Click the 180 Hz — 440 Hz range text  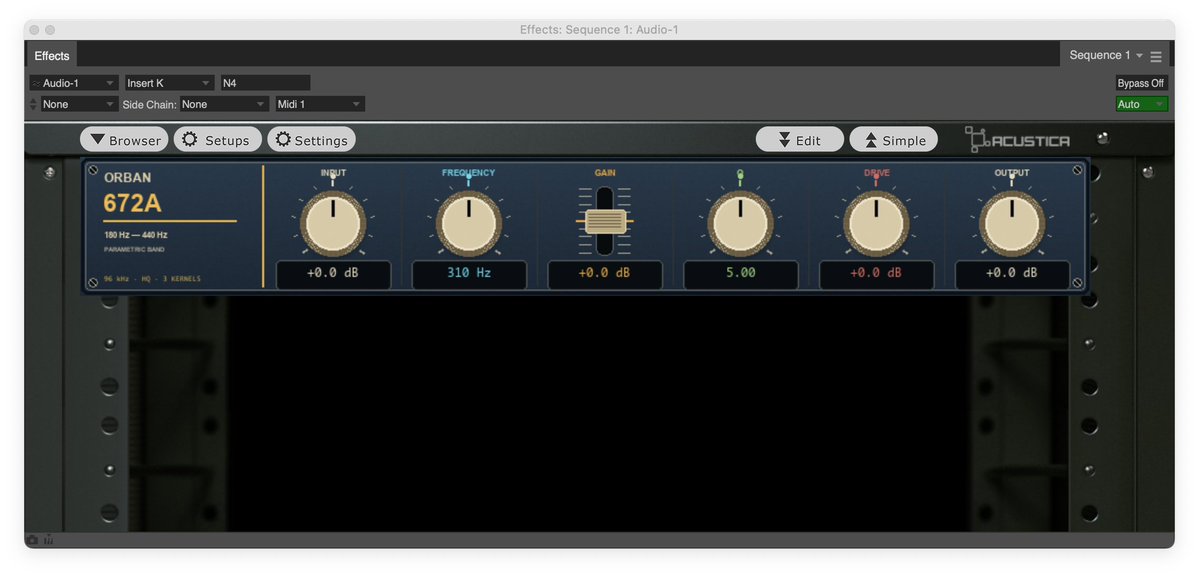pyautogui.click(x=136, y=235)
